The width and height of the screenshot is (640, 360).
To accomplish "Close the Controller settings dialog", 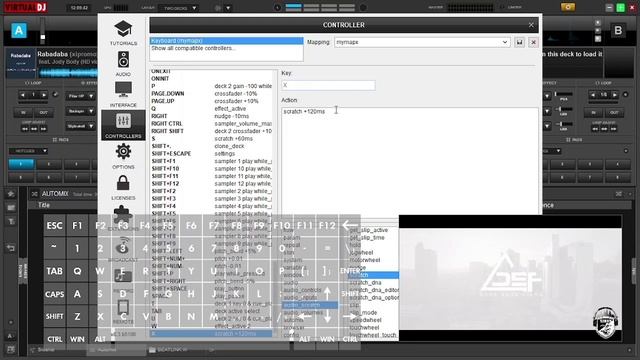I will pos(531,25).
